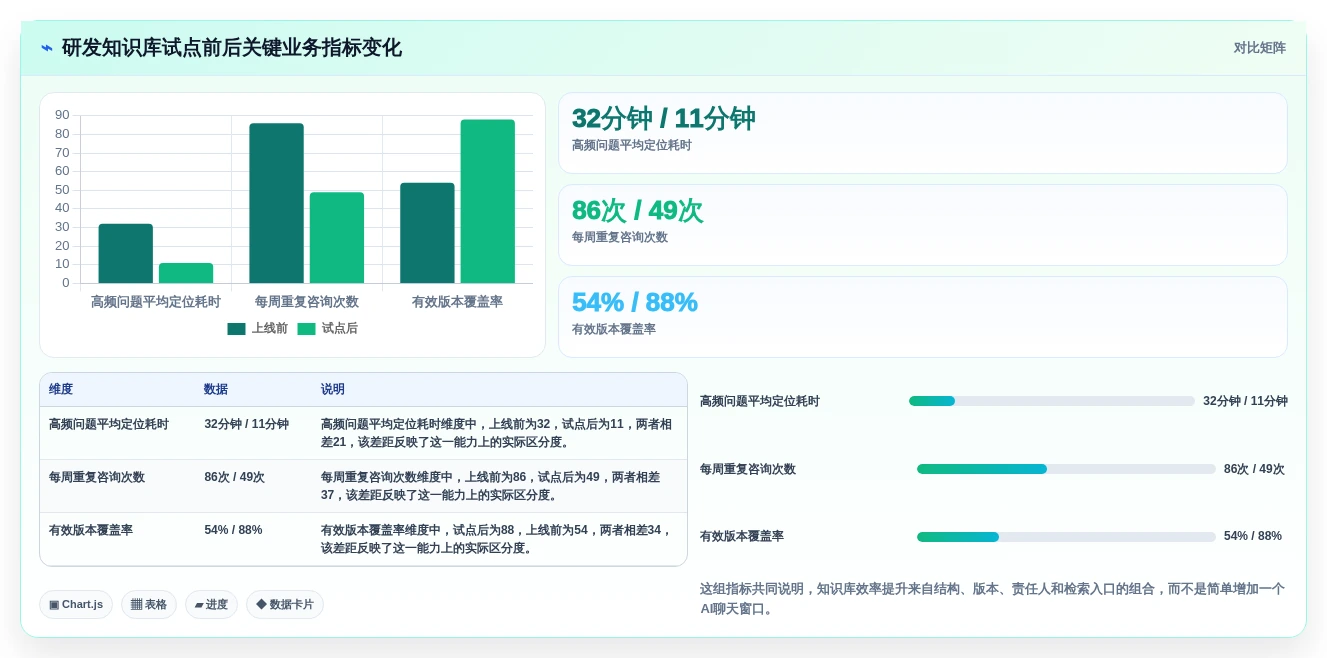Click the 试点后 bar for 高频问题平均定位耗时
Viewport: 1327px width, 658px height.
click(186, 273)
